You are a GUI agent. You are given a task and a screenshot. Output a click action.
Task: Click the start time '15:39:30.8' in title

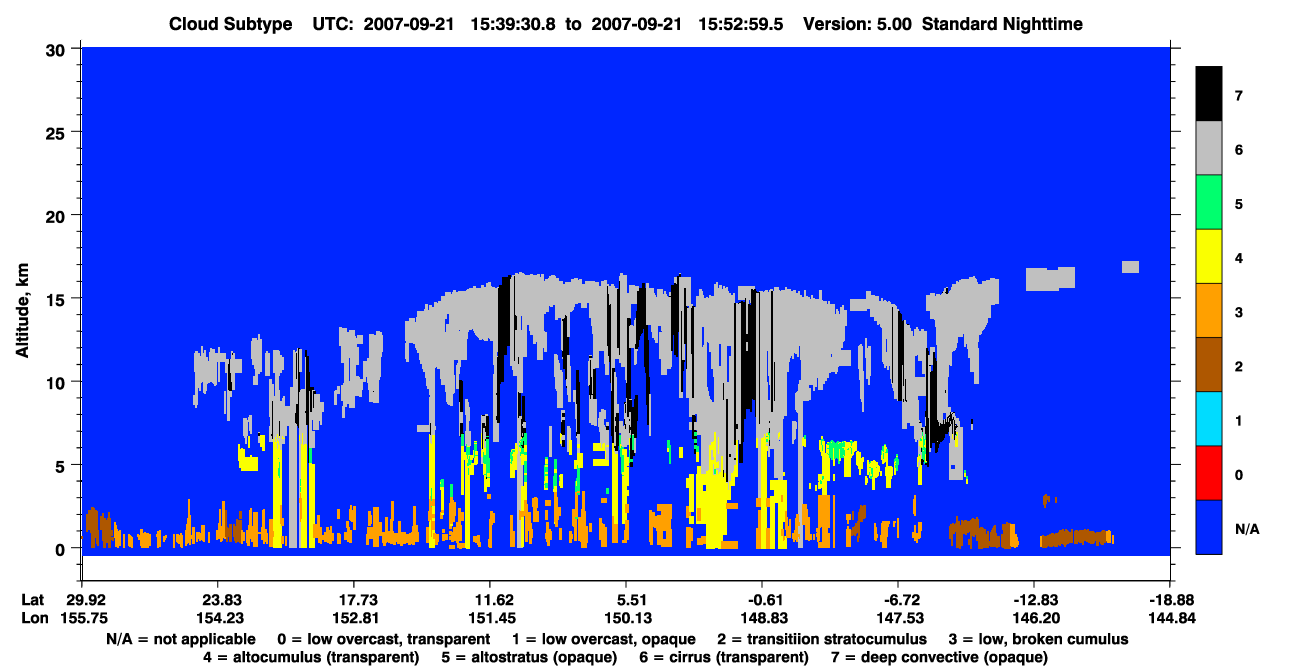(x=514, y=24)
